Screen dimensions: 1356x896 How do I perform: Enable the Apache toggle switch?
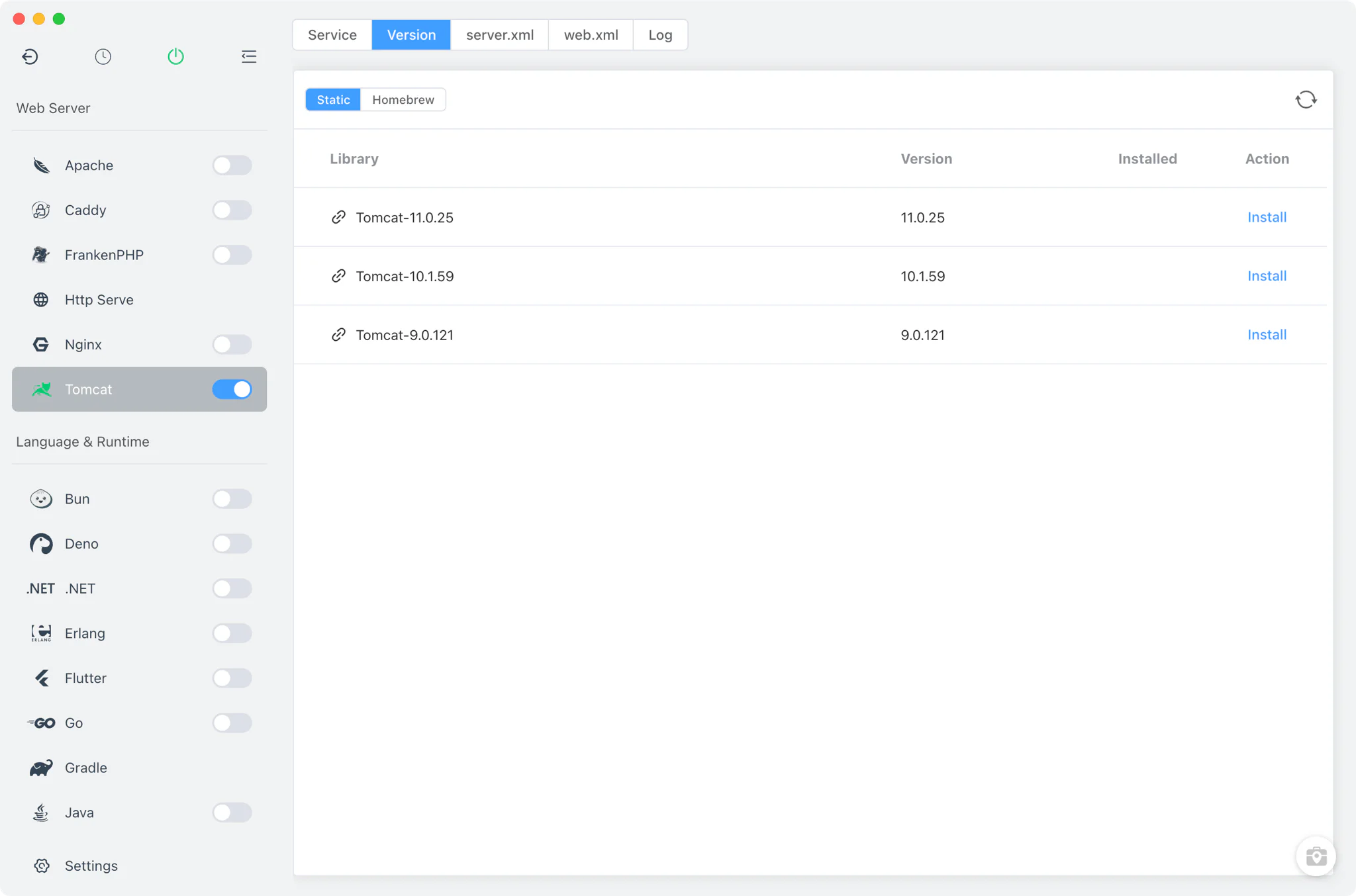click(x=232, y=165)
